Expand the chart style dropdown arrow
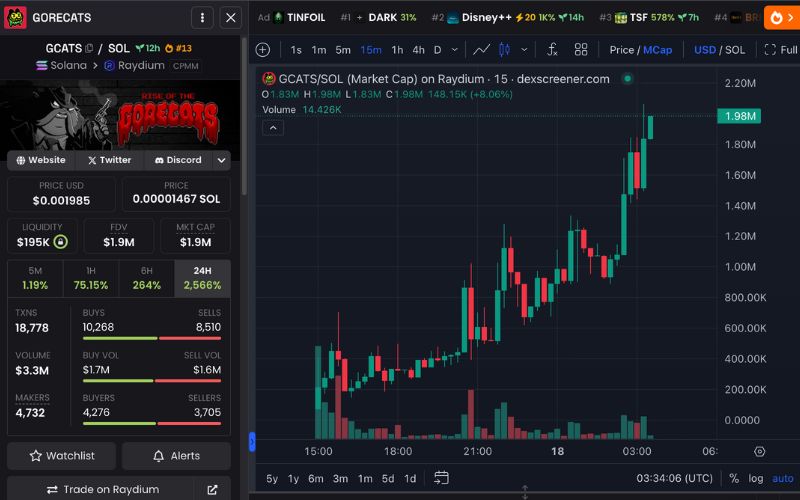 (x=524, y=50)
